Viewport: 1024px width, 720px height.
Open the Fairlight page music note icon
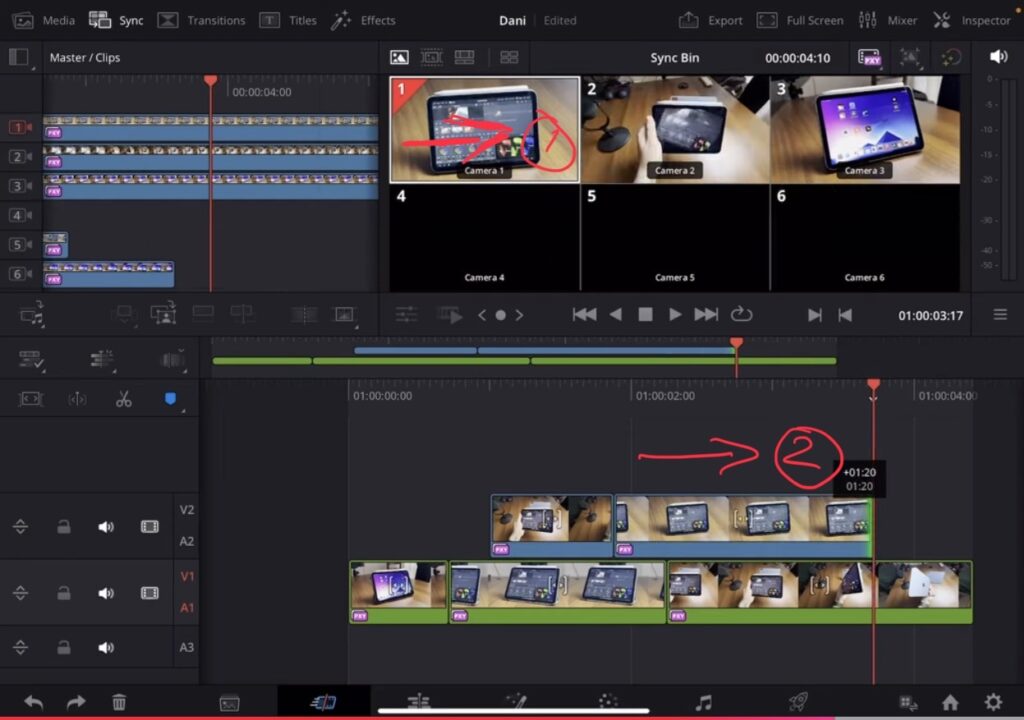[x=703, y=702]
